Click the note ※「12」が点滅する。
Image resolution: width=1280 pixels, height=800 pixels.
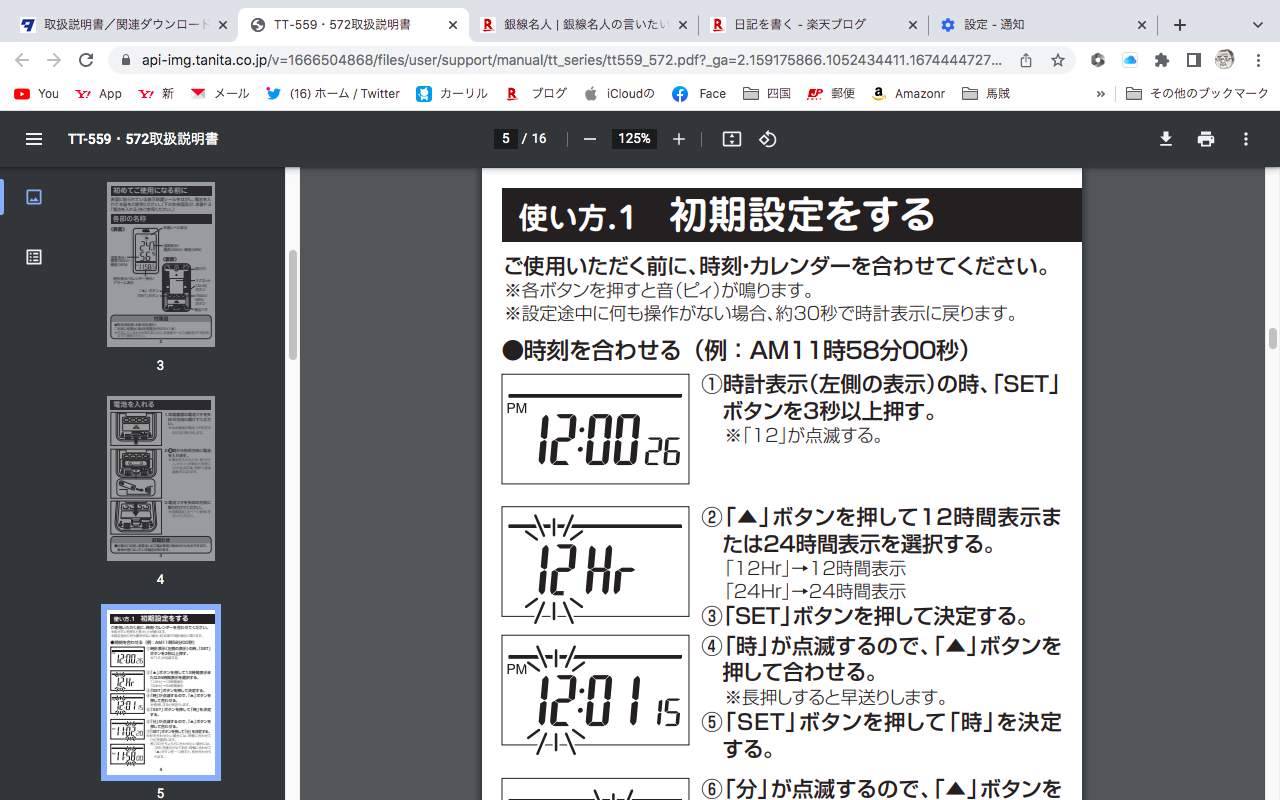pos(805,436)
